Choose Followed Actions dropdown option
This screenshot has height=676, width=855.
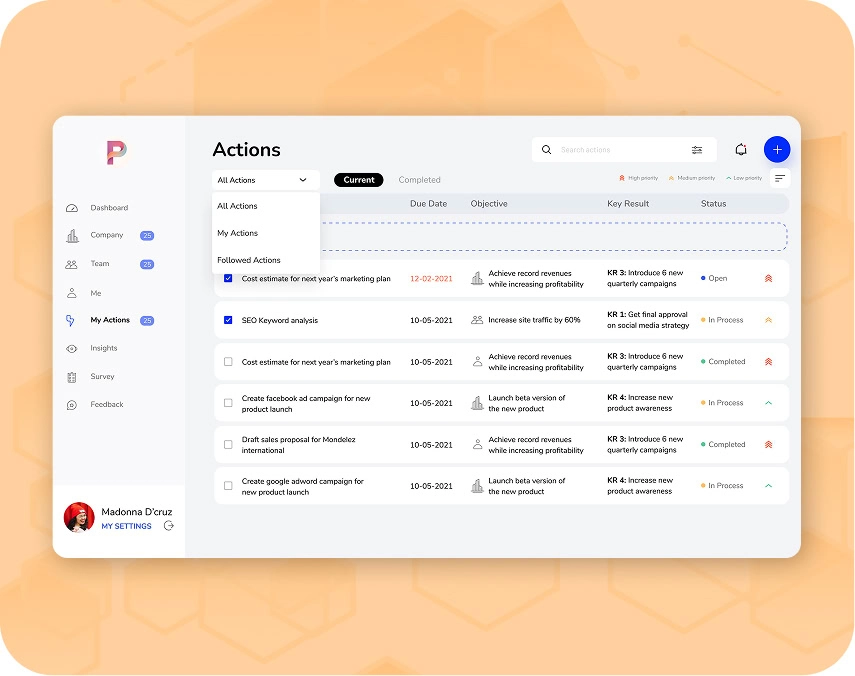click(x=249, y=260)
